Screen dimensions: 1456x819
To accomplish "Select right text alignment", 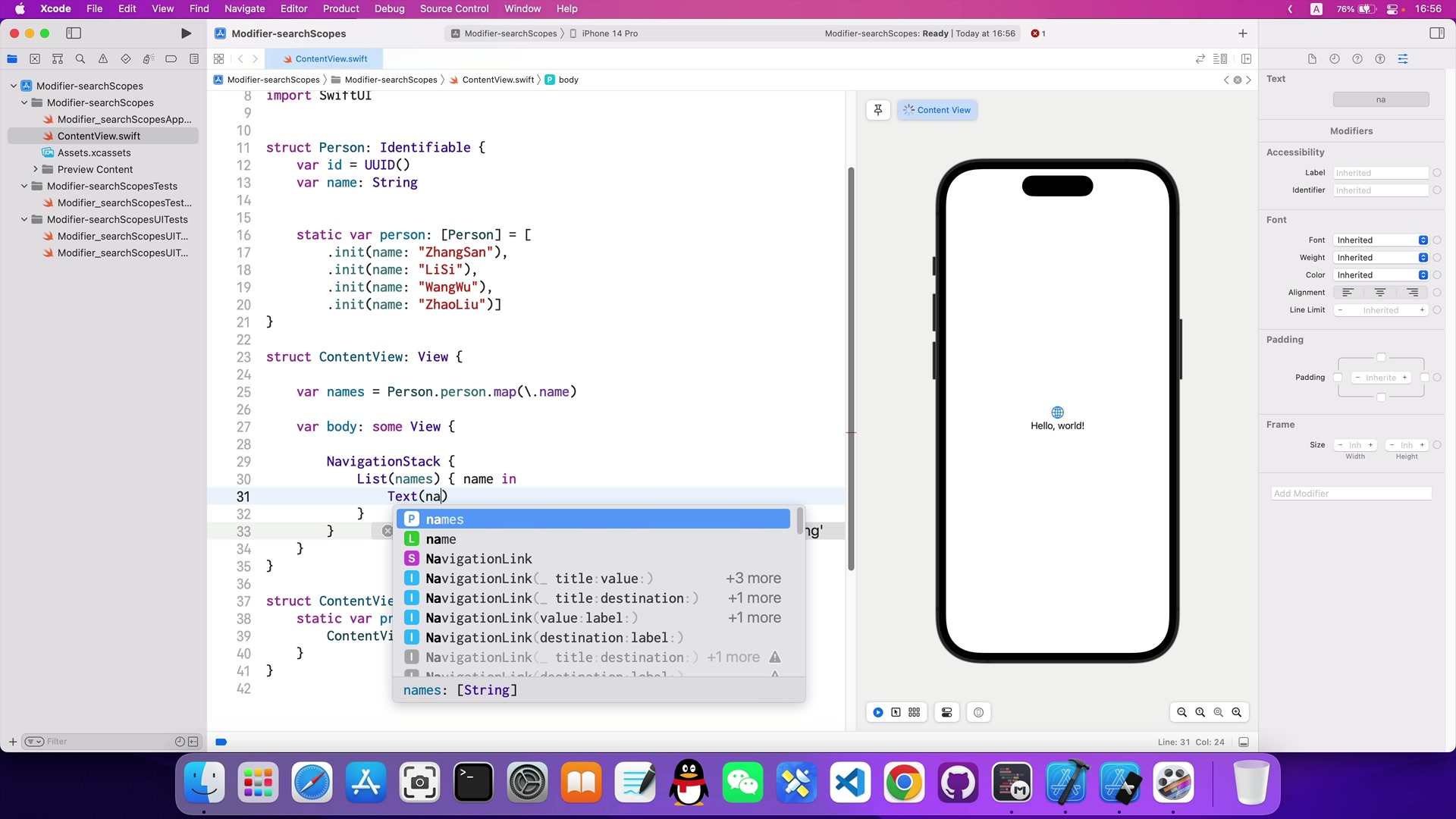I will [1413, 293].
